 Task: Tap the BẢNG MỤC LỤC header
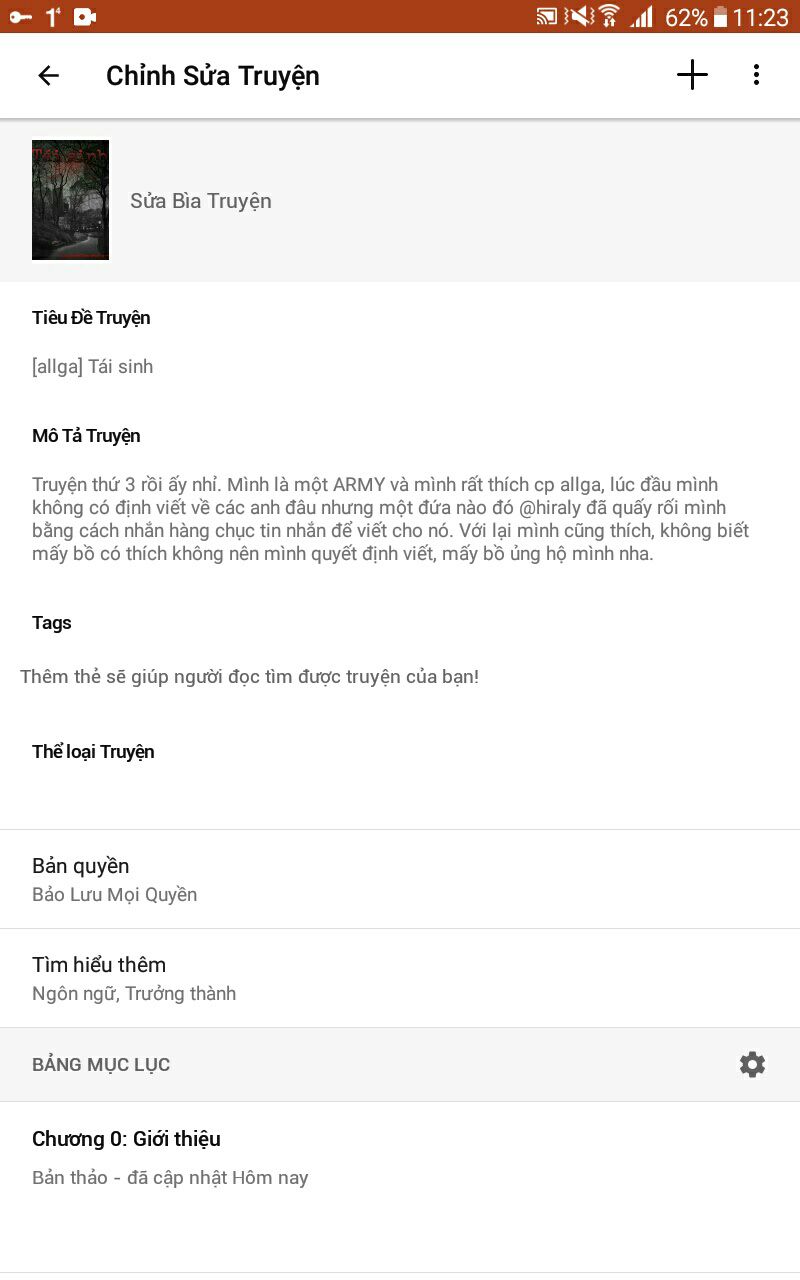pyautogui.click(x=101, y=1065)
